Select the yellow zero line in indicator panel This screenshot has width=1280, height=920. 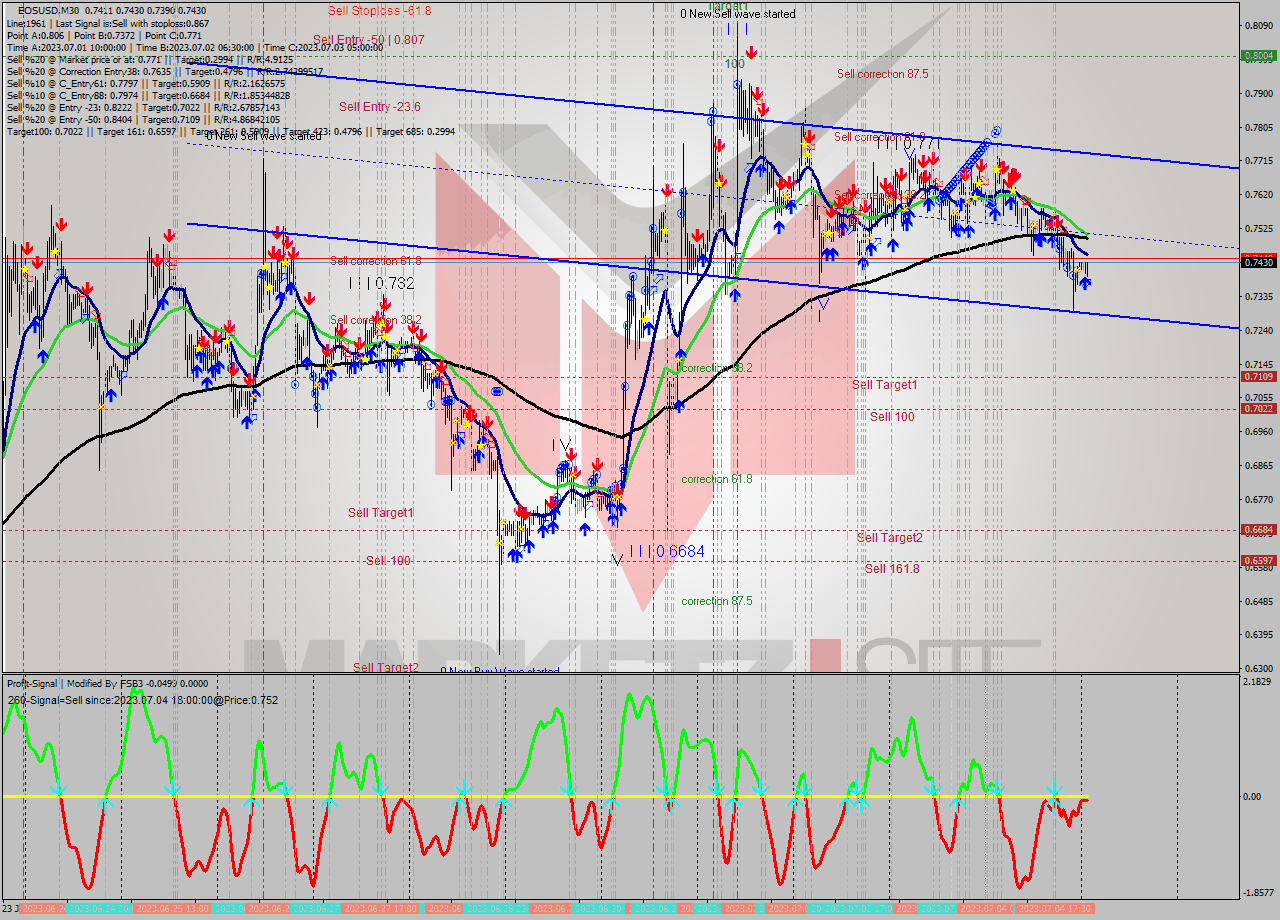(x=545, y=797)
